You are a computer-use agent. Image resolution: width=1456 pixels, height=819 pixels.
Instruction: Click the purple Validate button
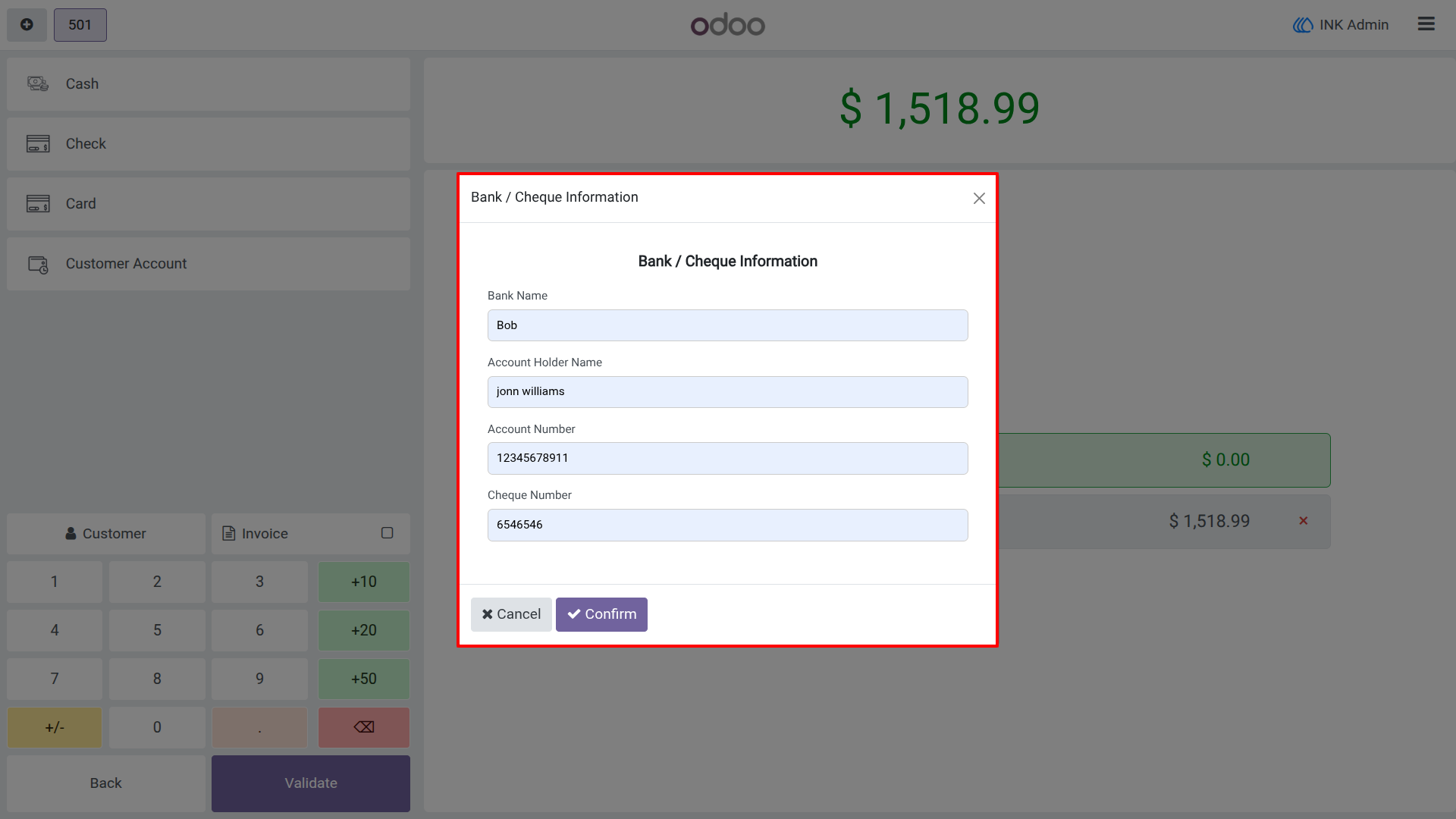[x=311, y=783]
